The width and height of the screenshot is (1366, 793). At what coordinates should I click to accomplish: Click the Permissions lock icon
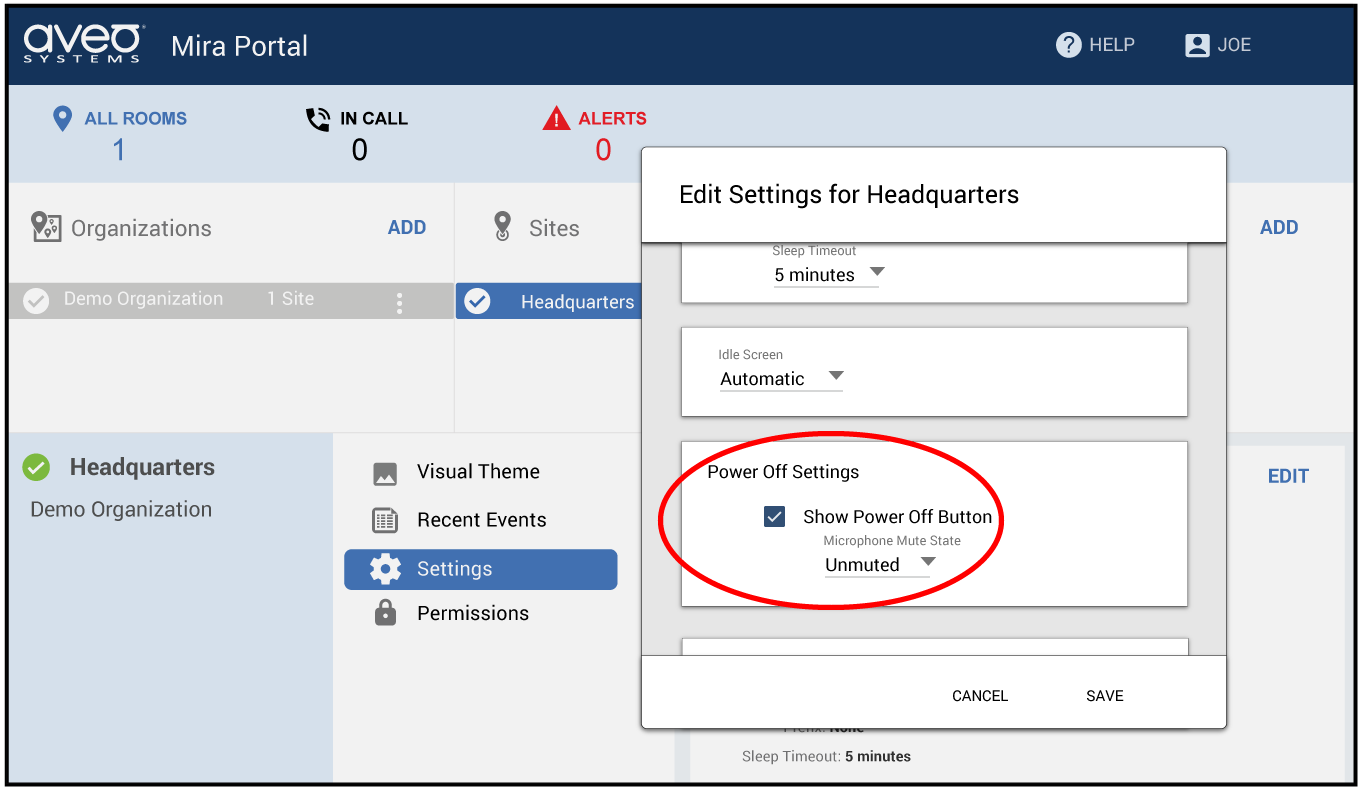click(x=385, y=613)
